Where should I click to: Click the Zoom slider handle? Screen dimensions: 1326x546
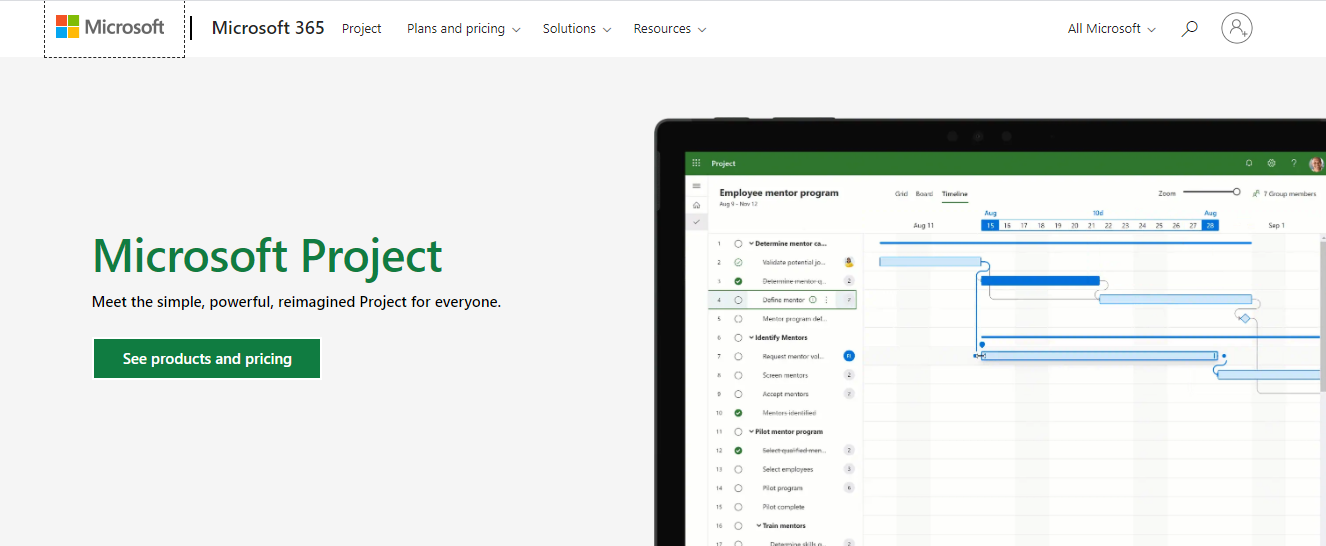click(x=1236, y=192)
